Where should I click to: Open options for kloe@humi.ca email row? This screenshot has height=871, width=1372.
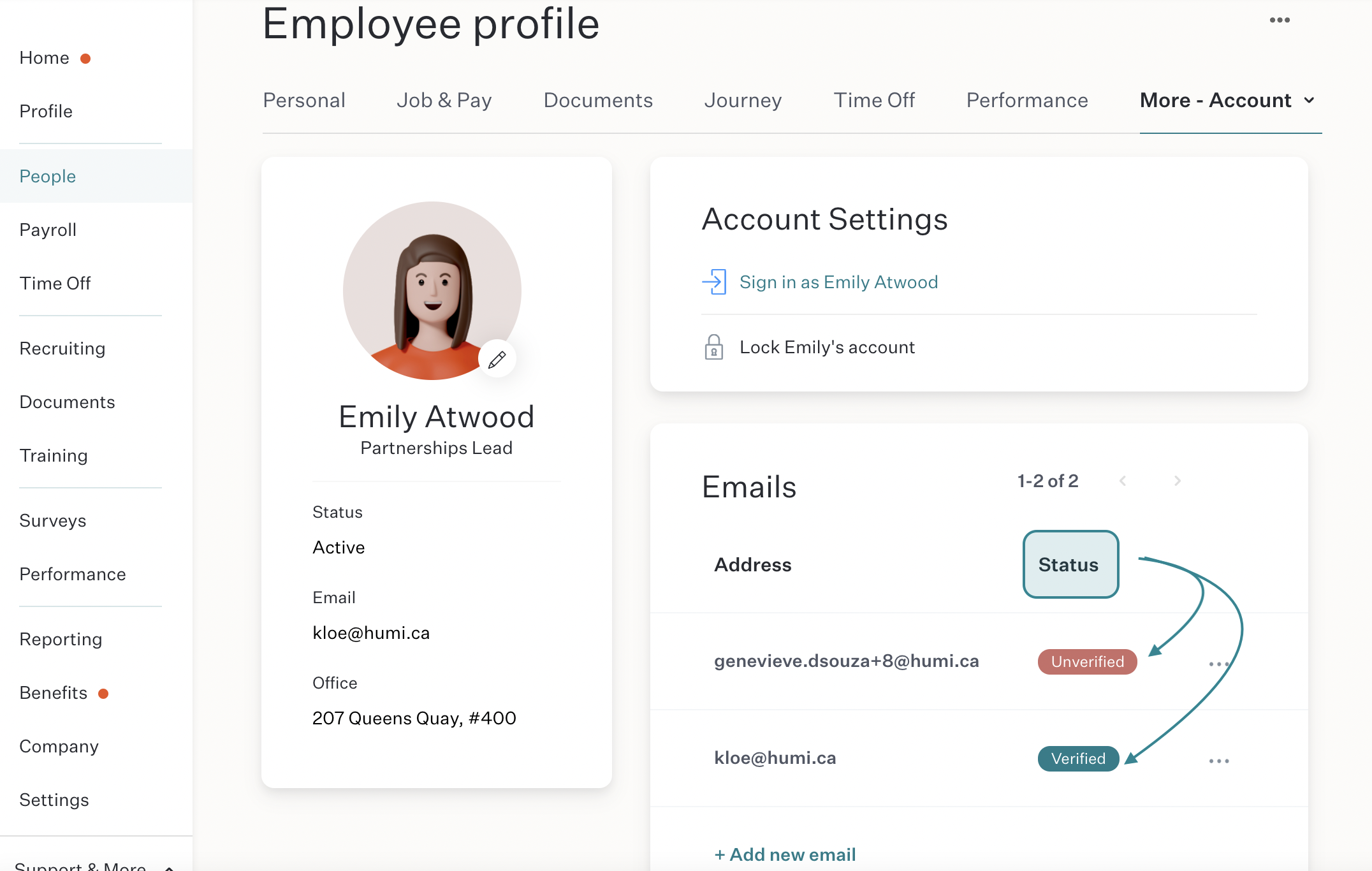click(x=1219, y=761)
